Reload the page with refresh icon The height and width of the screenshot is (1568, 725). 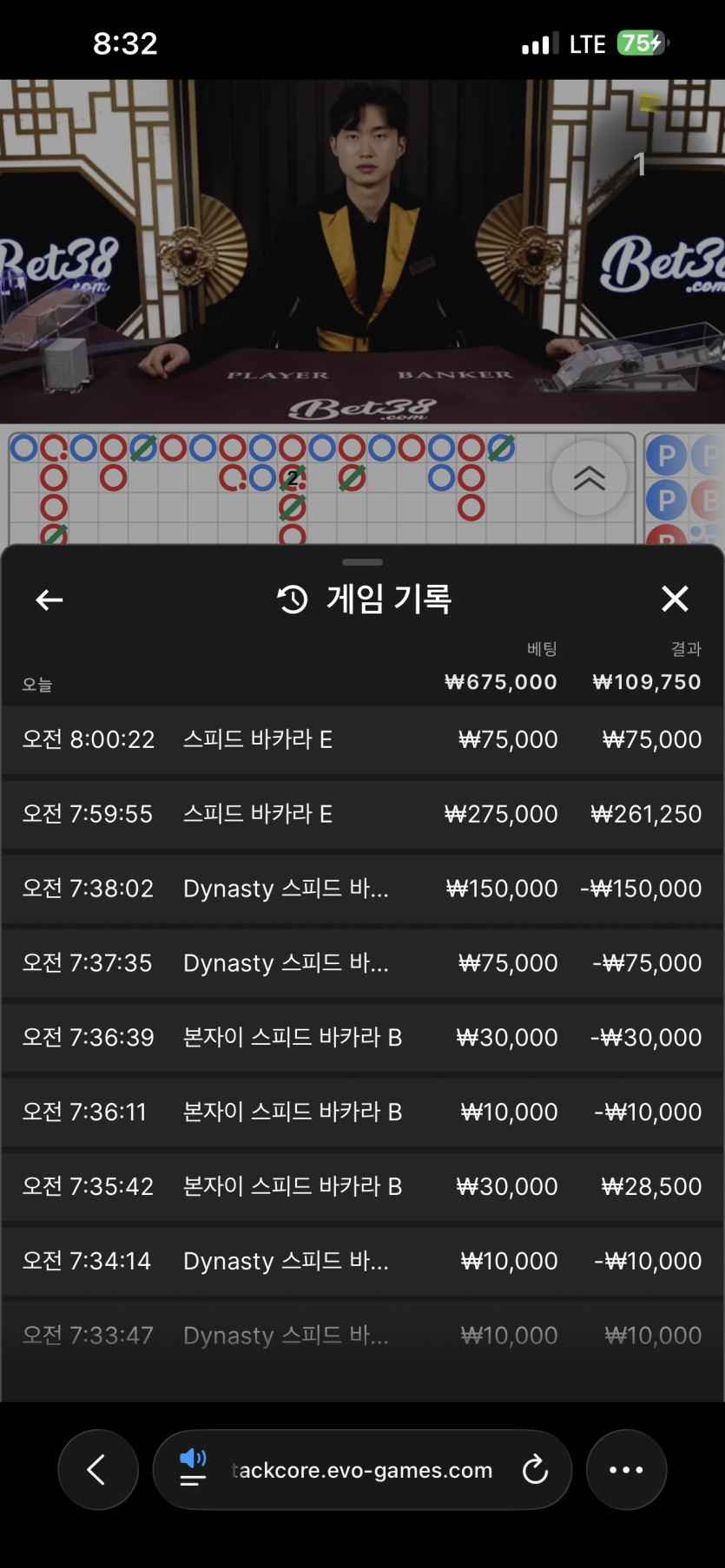coord(535,1470)
